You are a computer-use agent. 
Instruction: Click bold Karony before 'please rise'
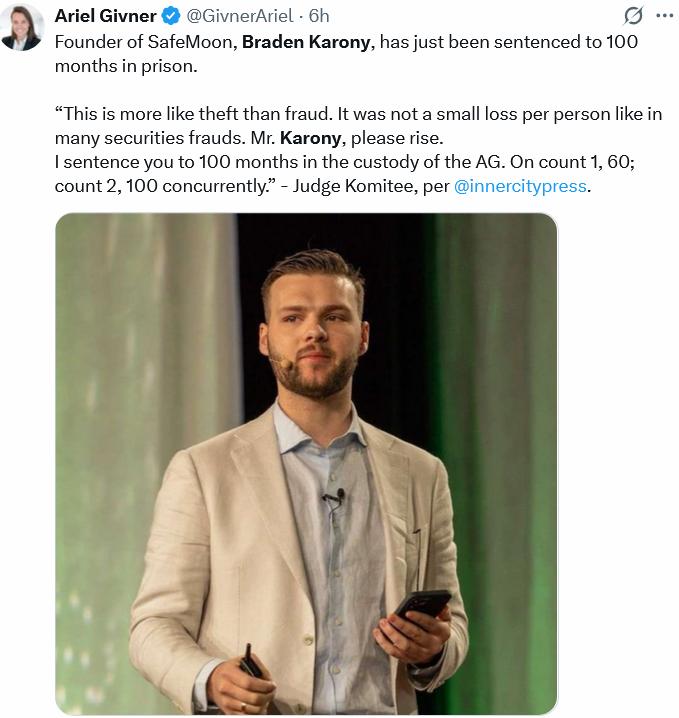(309, 138)
